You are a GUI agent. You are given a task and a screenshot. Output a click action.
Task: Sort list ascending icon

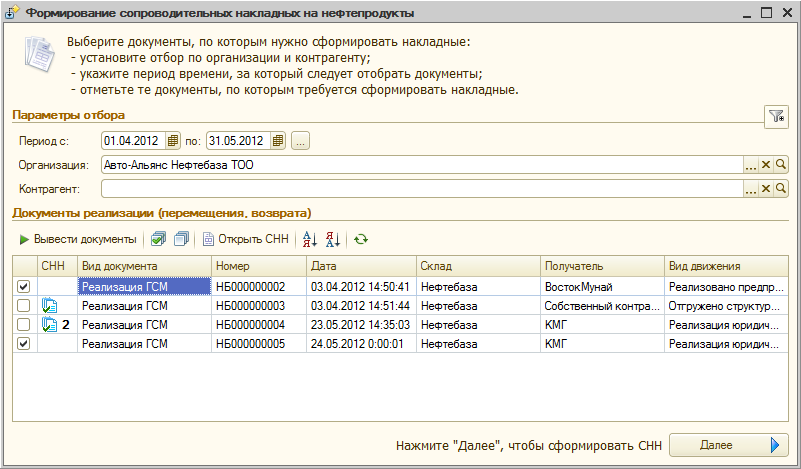pos(309,239)
